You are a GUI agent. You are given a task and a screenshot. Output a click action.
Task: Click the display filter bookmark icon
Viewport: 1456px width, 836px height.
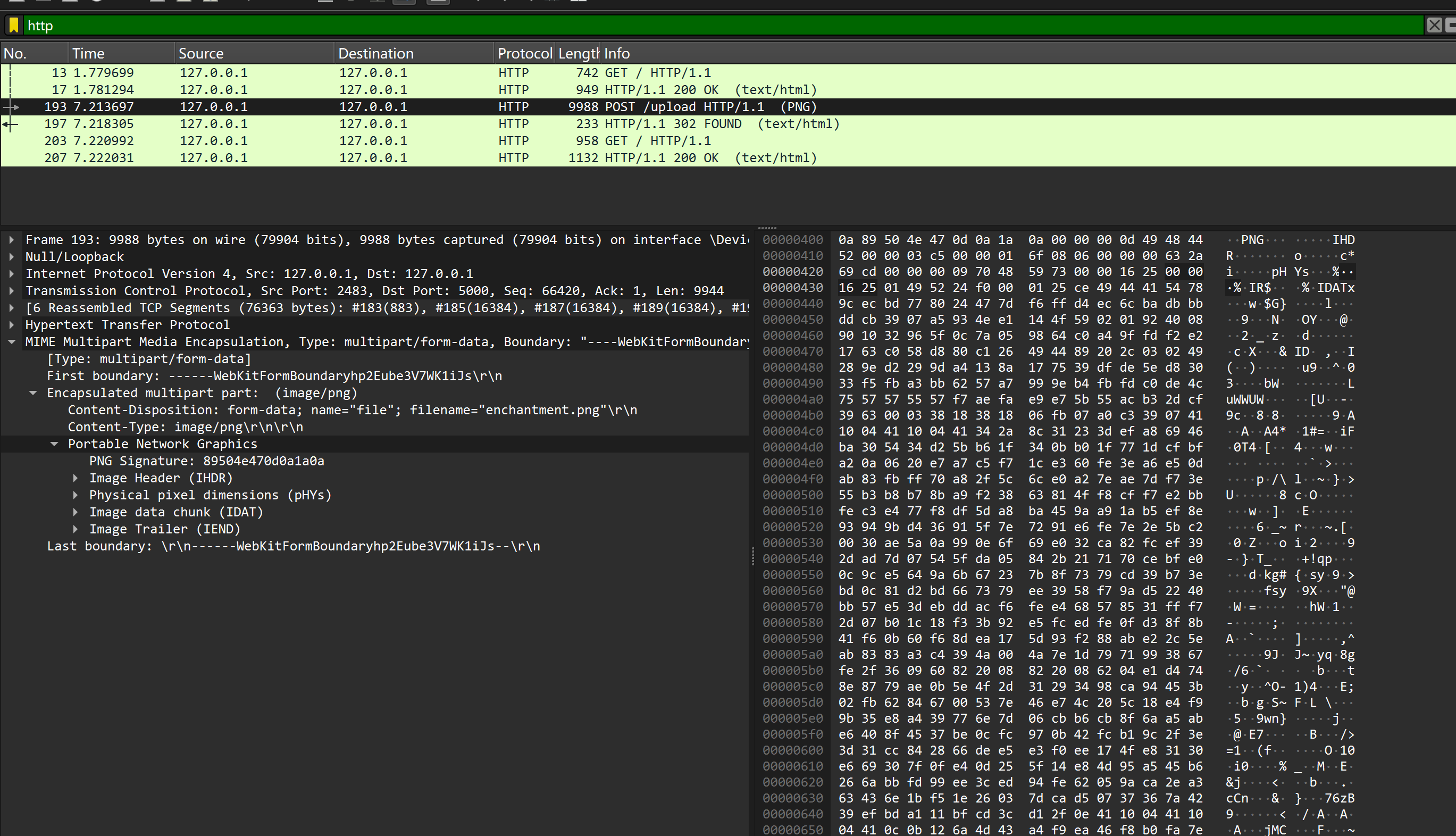click(x=14, y=26)
